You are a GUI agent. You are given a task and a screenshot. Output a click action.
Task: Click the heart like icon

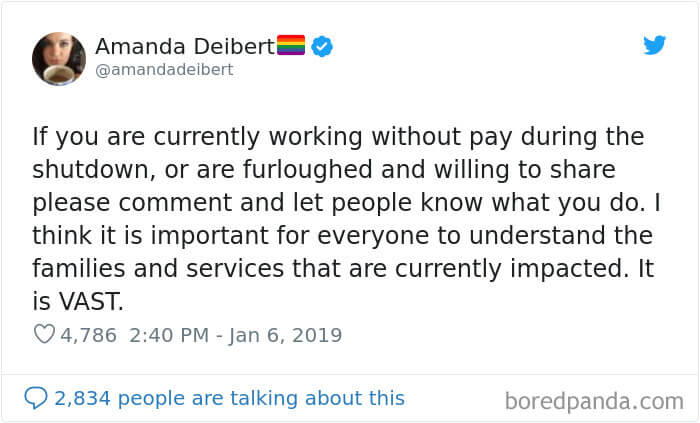(x=44, y=334)
